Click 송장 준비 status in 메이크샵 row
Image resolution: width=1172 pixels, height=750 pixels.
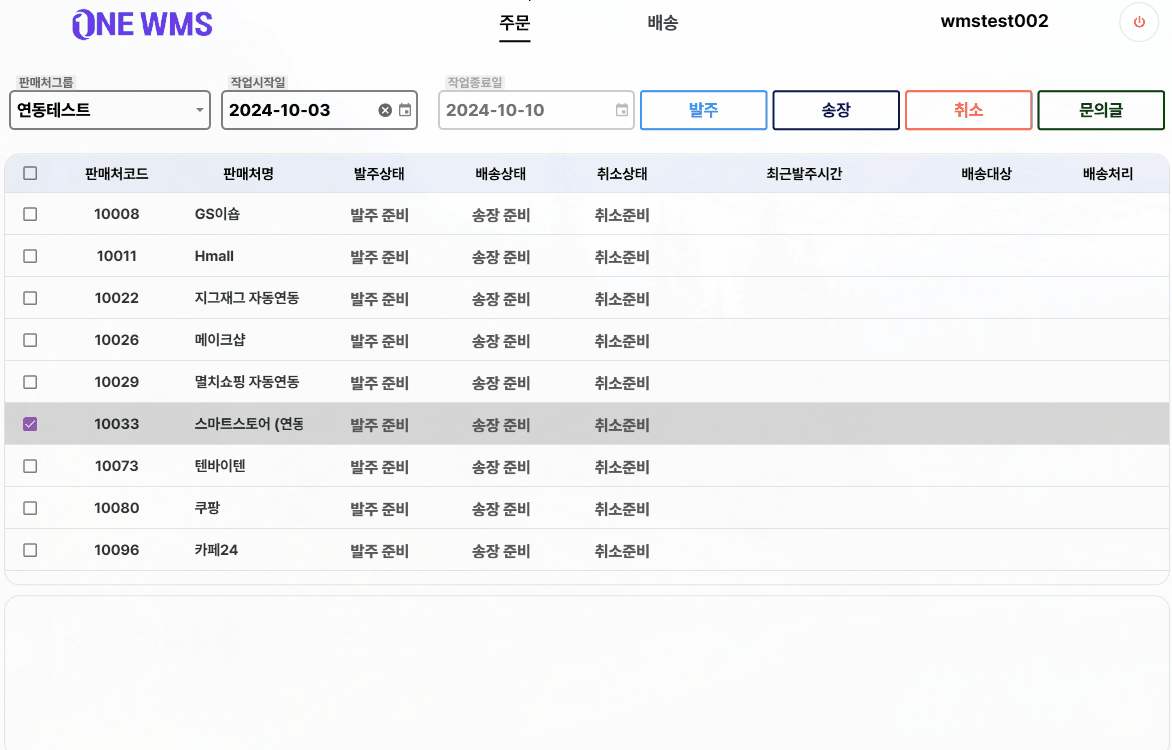click(501, 341)
